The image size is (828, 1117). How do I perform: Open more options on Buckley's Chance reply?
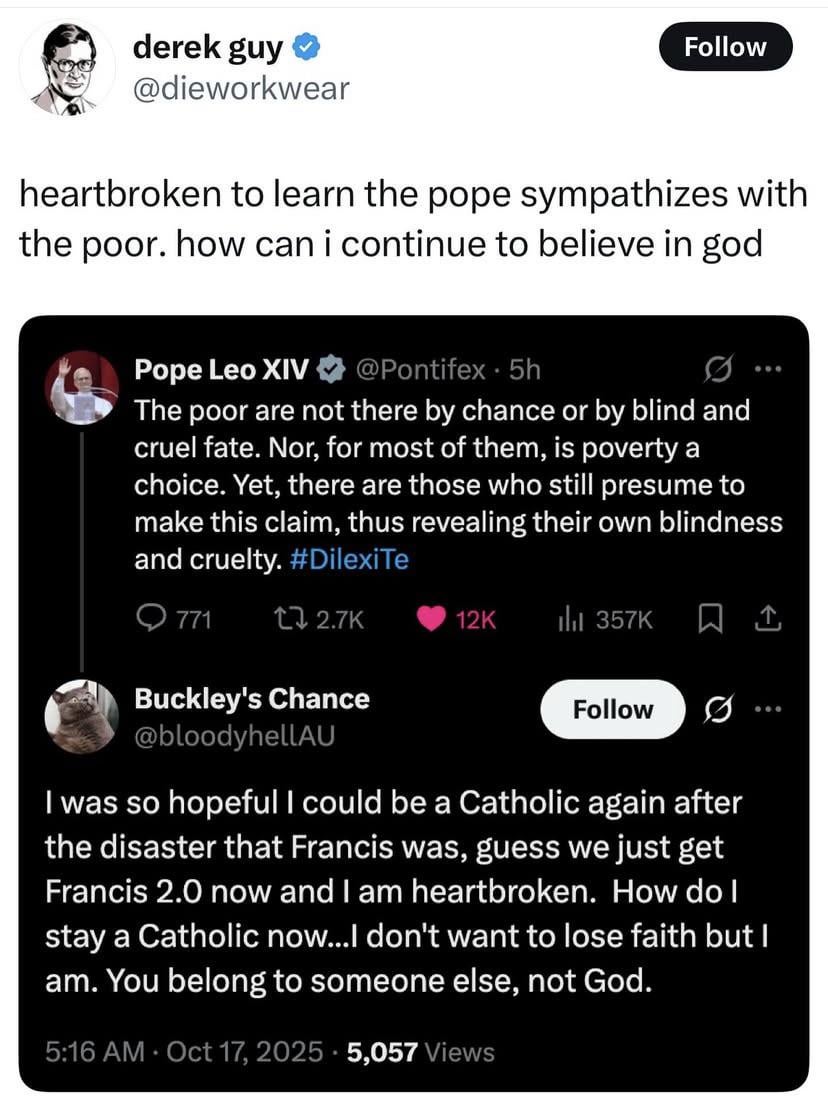767,709
